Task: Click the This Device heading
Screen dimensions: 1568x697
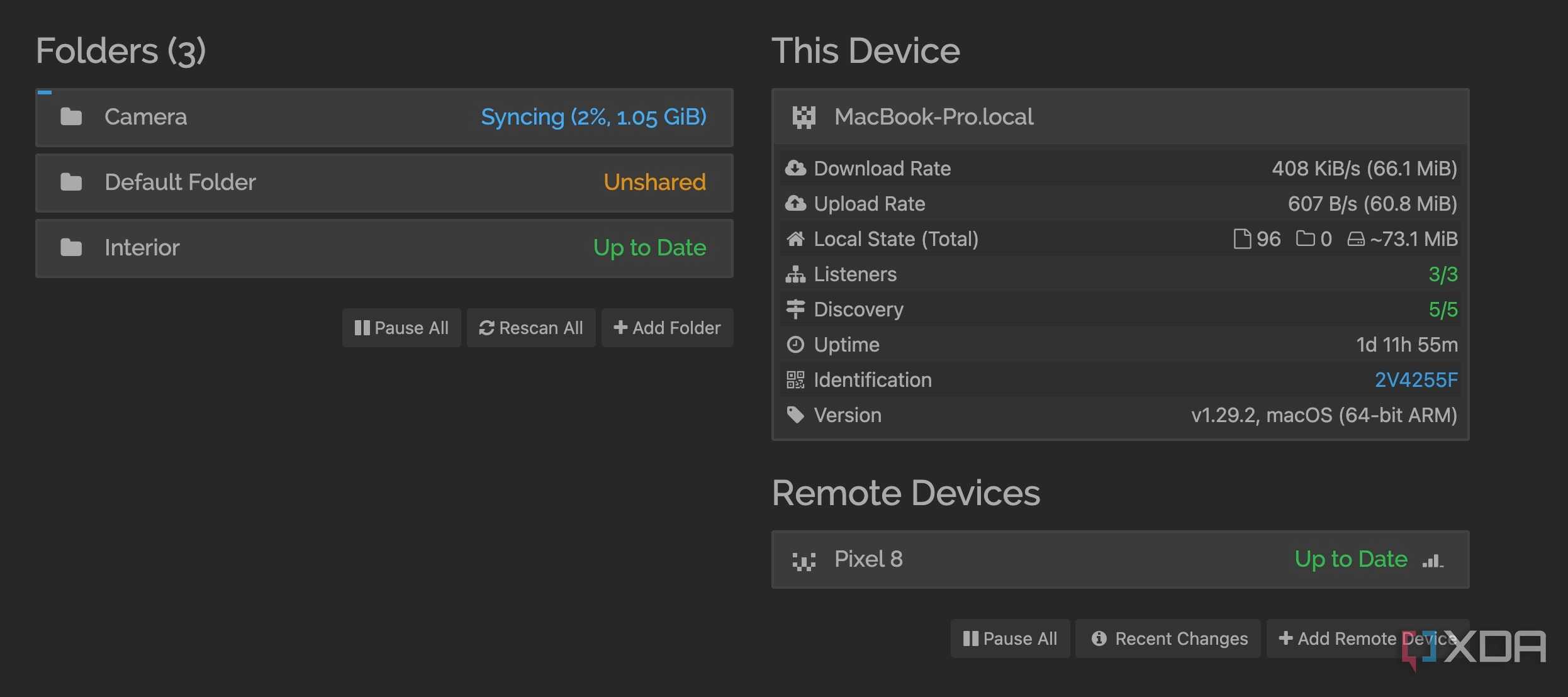Action: coord(866,51)
